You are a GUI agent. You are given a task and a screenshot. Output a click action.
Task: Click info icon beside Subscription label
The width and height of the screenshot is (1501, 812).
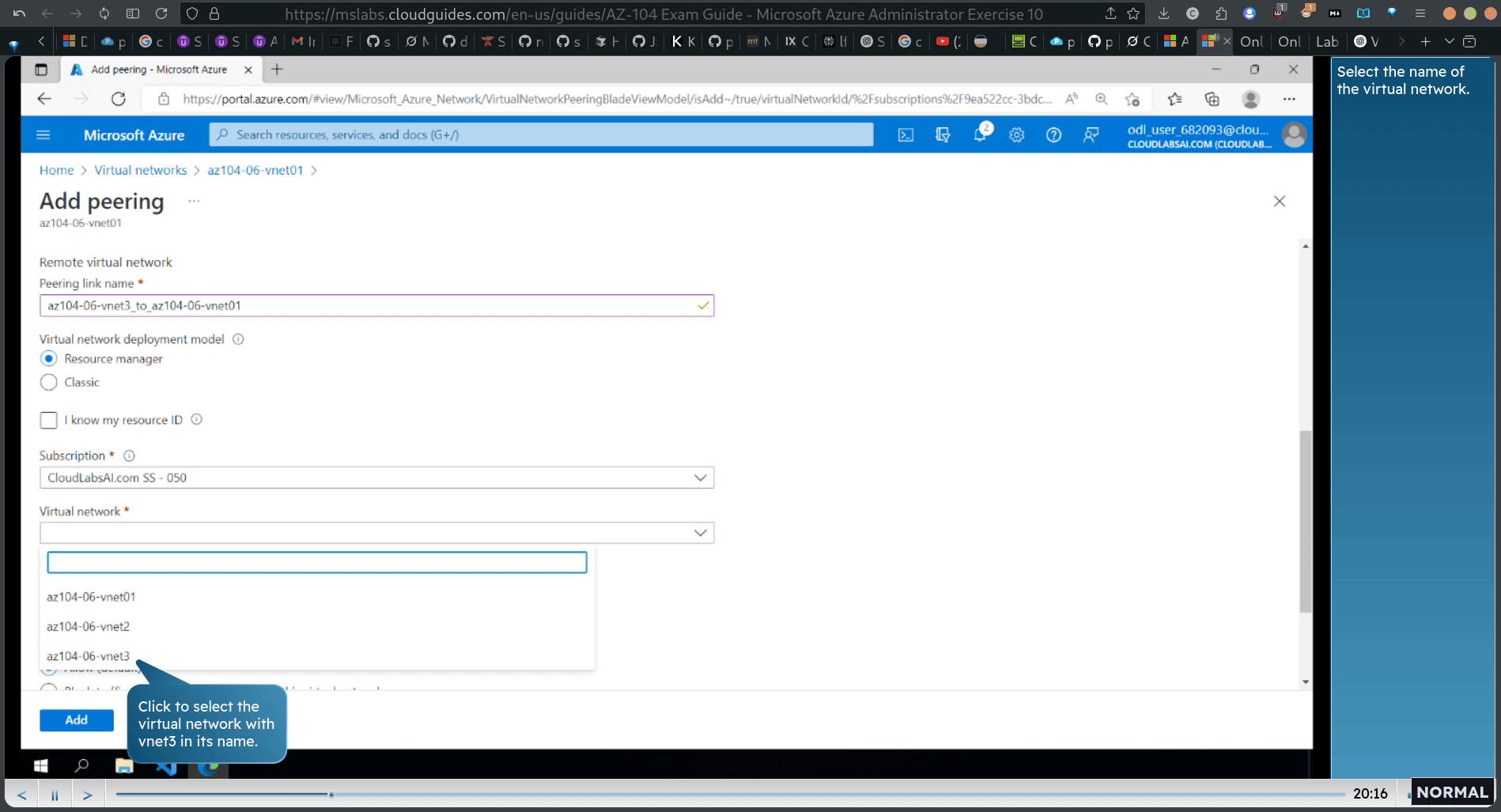tap(129, 455)
